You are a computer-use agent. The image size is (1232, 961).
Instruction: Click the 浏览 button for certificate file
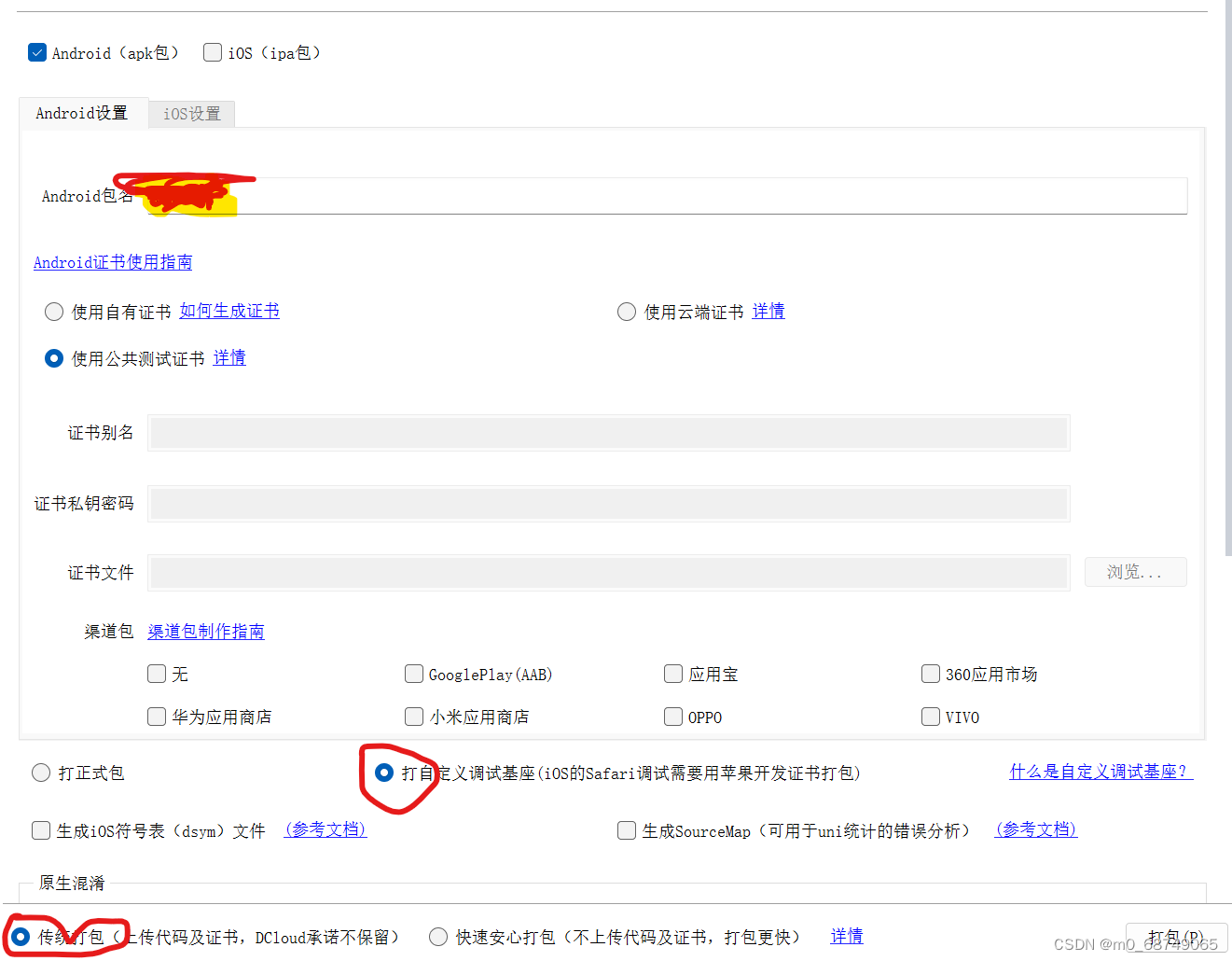1135,571
